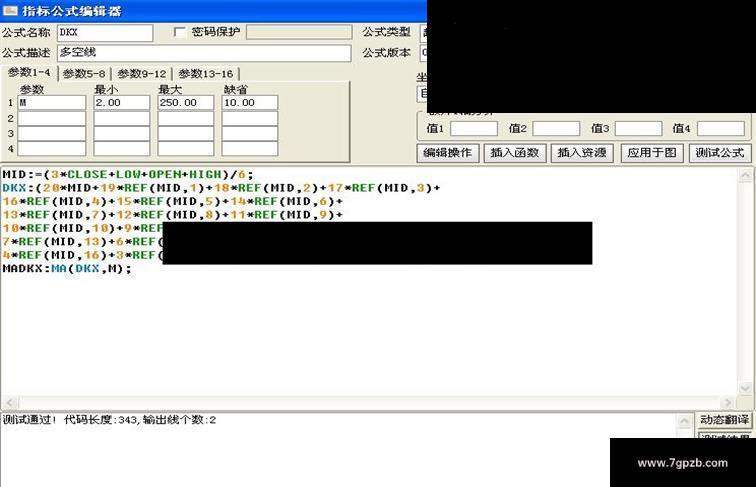Click parameter 3 缺省 field
The height and width of the screenshot is (487, 756).
coord(250,134)
